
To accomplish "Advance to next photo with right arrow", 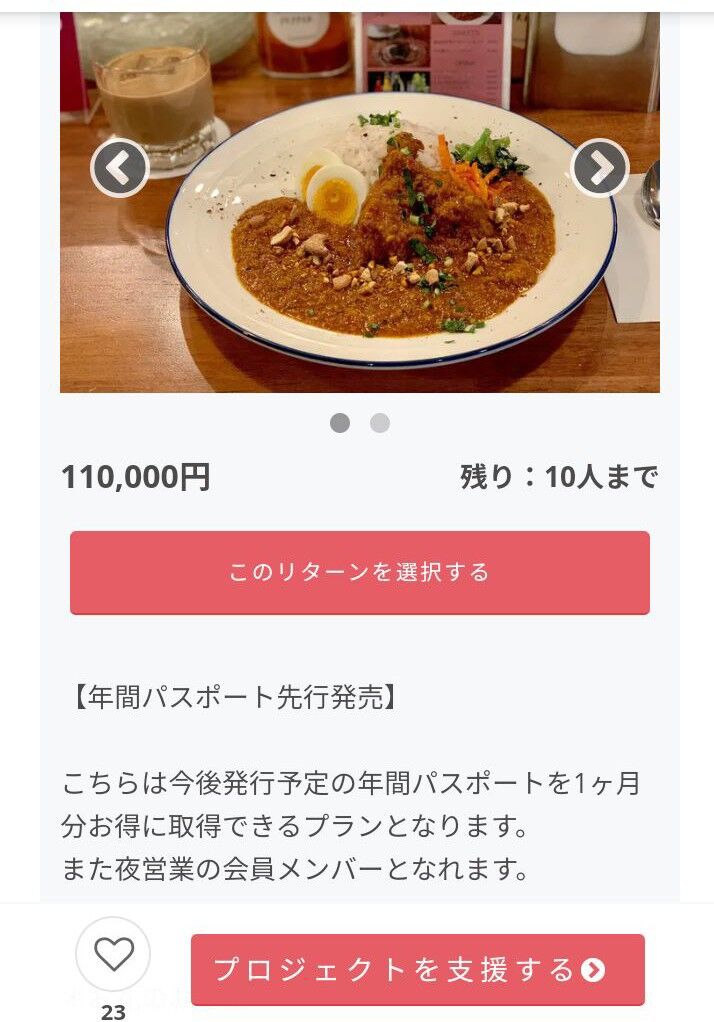I will tap(600, 168).
